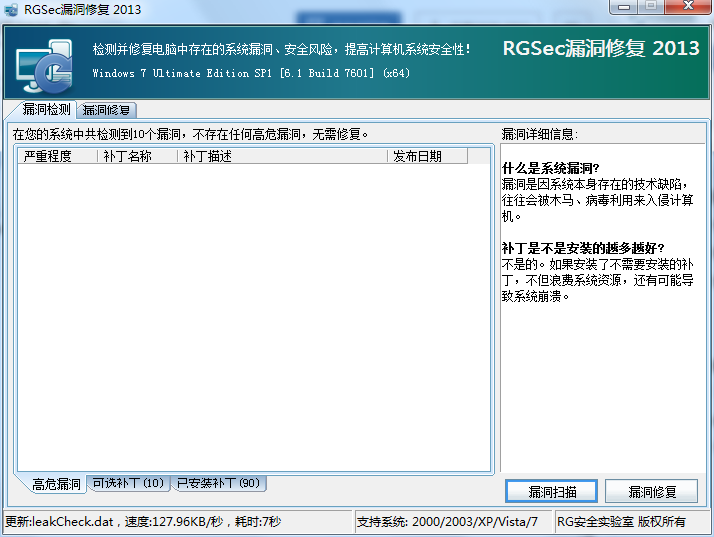The image size is (714, 537).
Task: Click the heading 什么是系统漏洞?
Action: 551,169
